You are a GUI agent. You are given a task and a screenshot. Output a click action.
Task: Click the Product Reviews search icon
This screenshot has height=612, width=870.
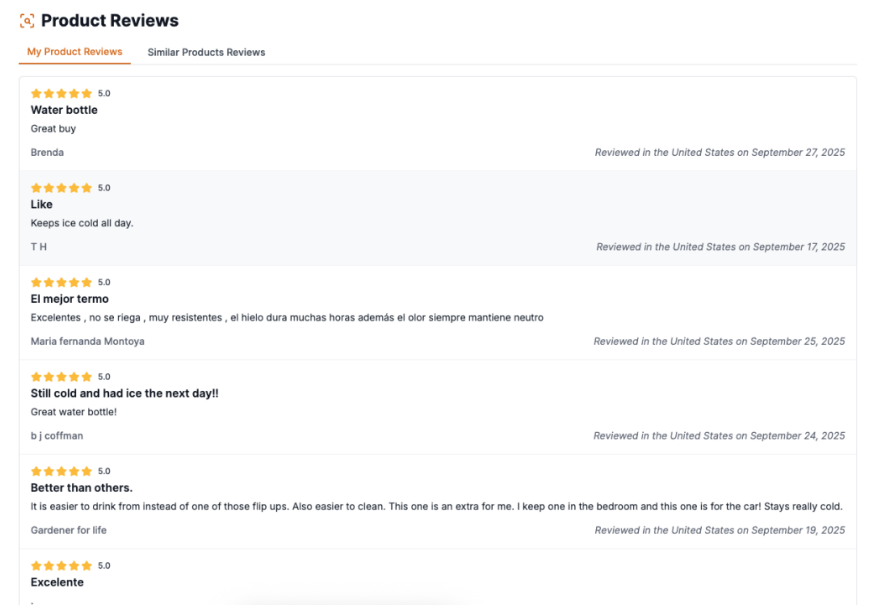pyautogui.click(x=27, y=21)
